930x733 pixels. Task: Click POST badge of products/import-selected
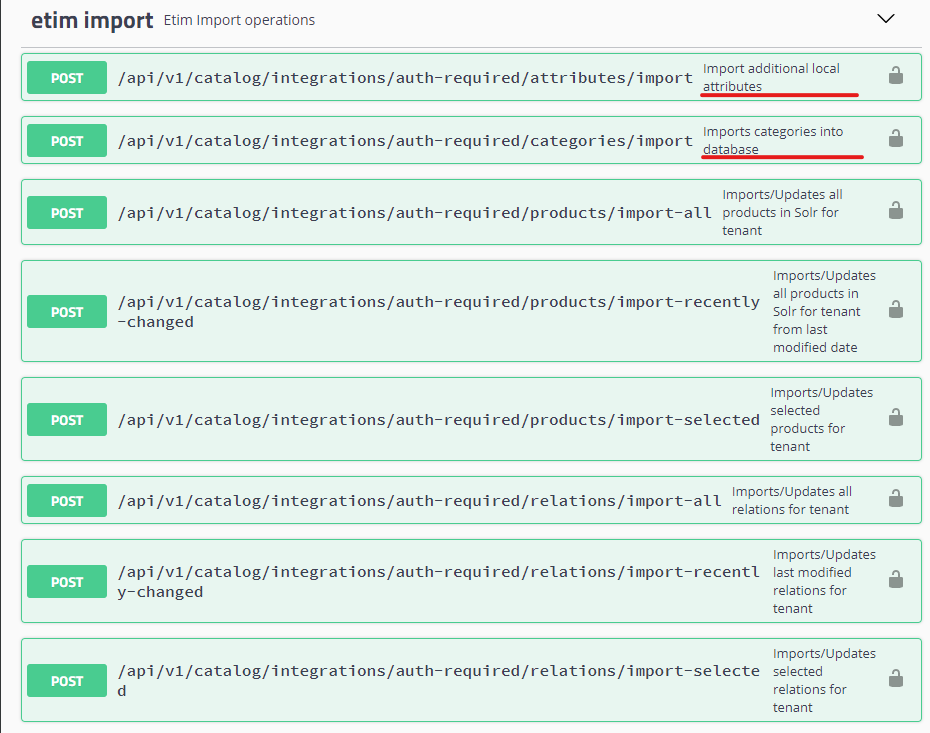[x=66, y=420]
